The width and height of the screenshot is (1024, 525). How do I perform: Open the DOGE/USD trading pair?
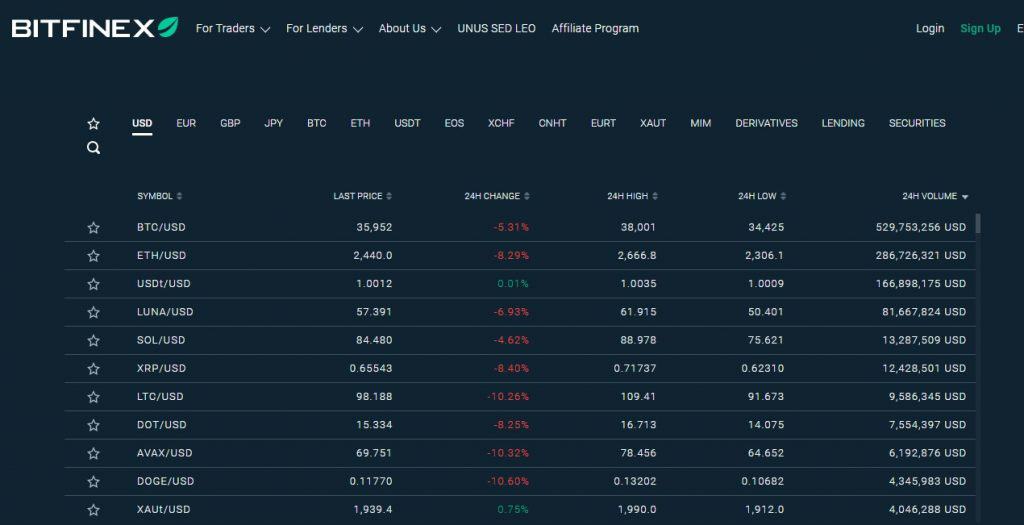[166, 481]
